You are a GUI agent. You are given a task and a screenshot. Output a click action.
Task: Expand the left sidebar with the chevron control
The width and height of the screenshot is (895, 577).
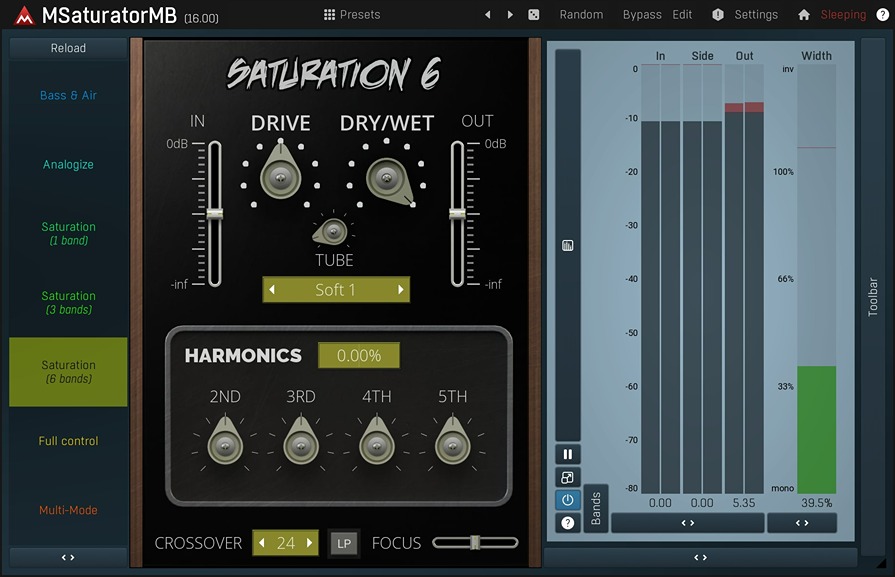(67, 557)
